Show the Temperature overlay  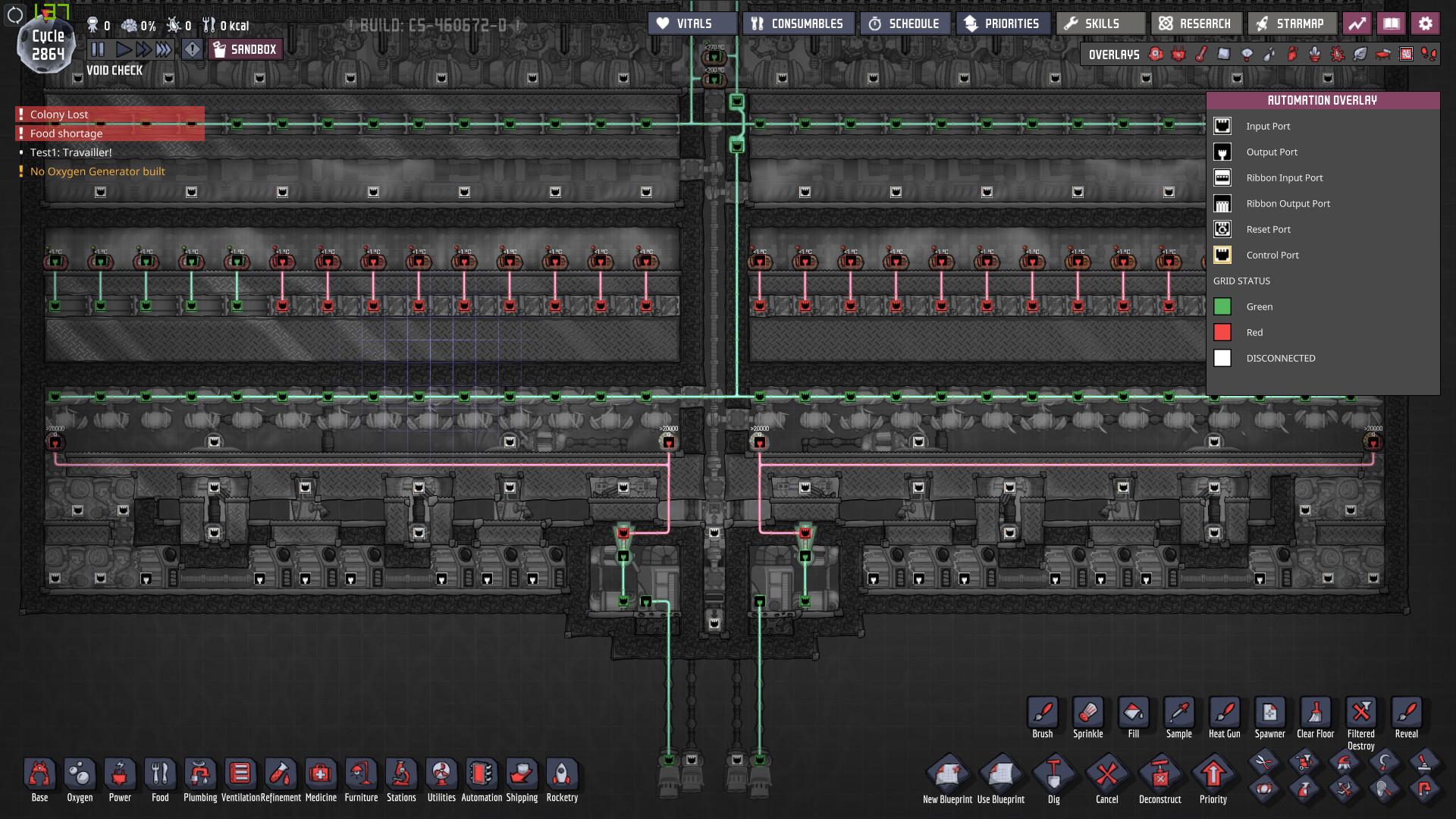1201,54
